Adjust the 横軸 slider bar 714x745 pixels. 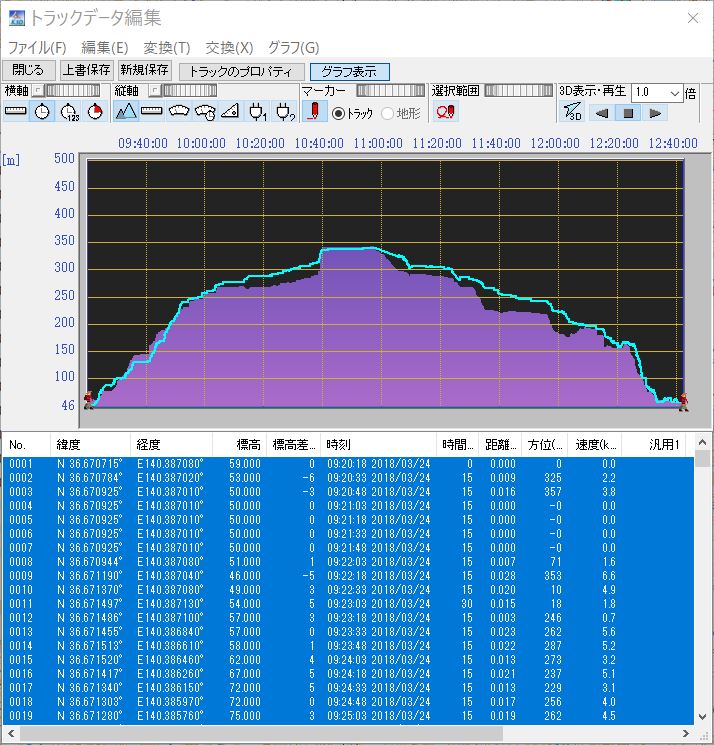coord(73,90)
